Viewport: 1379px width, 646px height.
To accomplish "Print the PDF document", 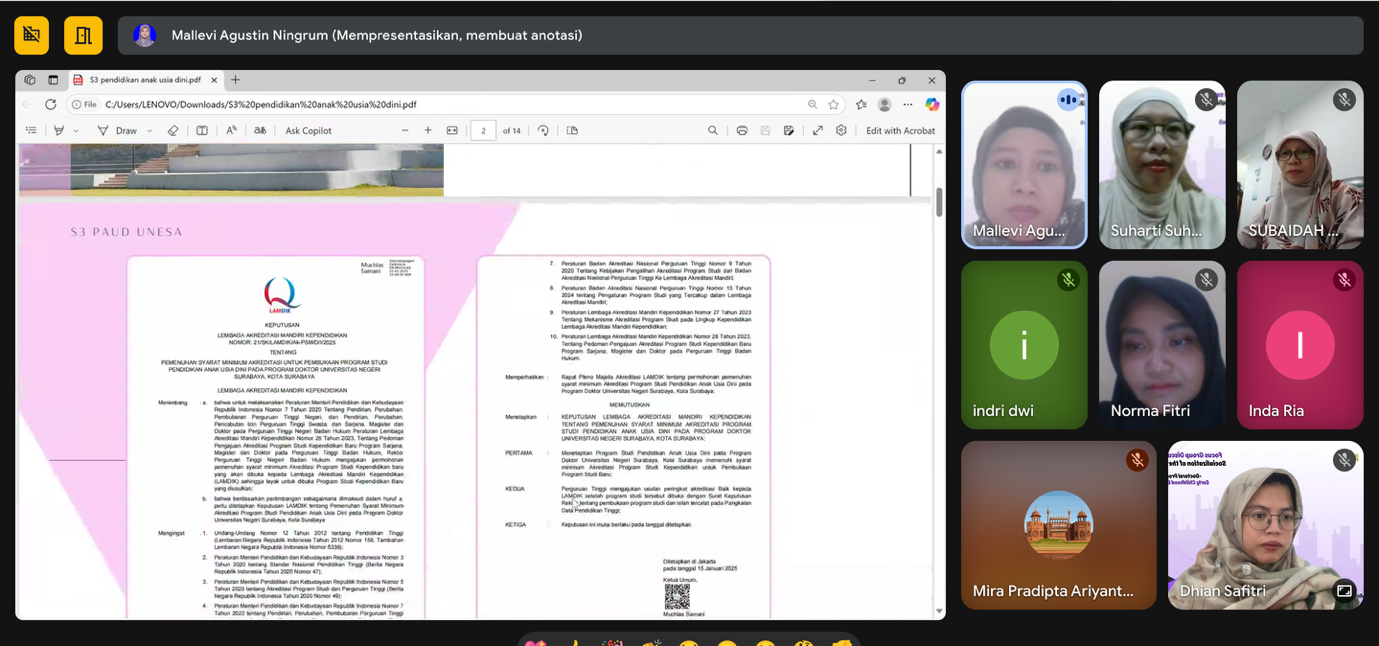I will (x=742, y=131).
